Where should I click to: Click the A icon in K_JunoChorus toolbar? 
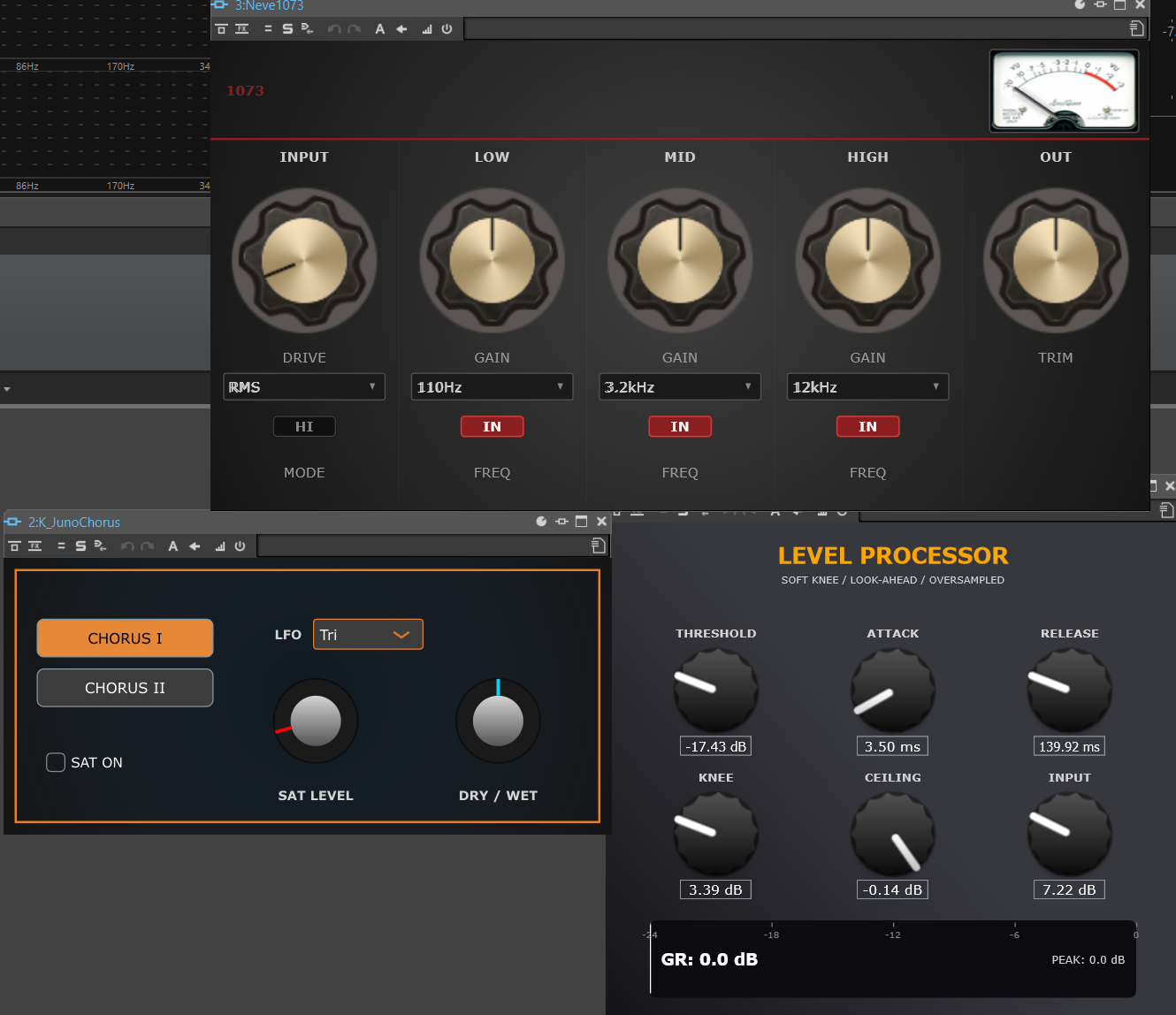173,546
